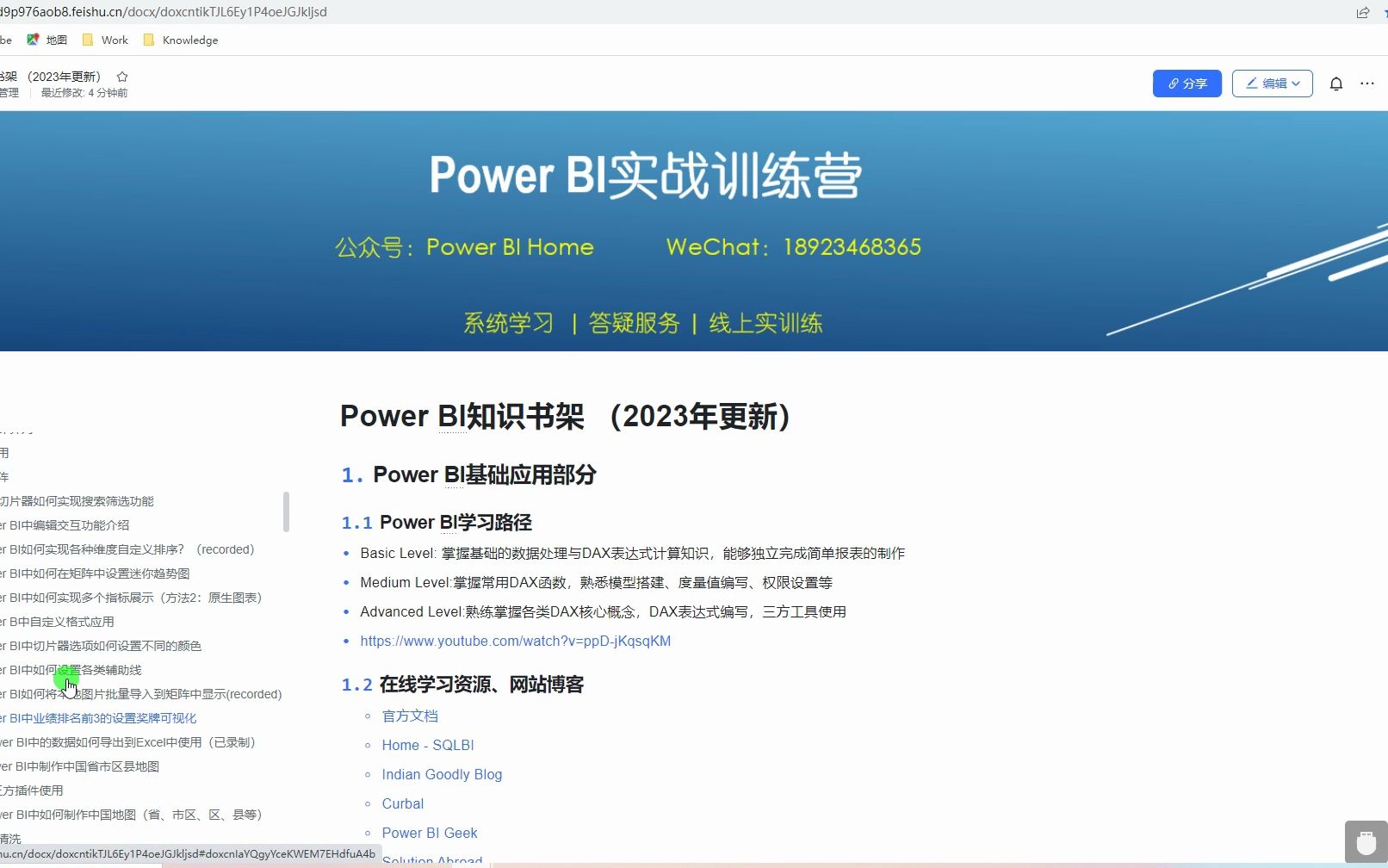1388x868 pixels.
Task: Click the 最近修改 4 分钟前 timestamp
Action: pyautogui.click(x=84, y=93)
